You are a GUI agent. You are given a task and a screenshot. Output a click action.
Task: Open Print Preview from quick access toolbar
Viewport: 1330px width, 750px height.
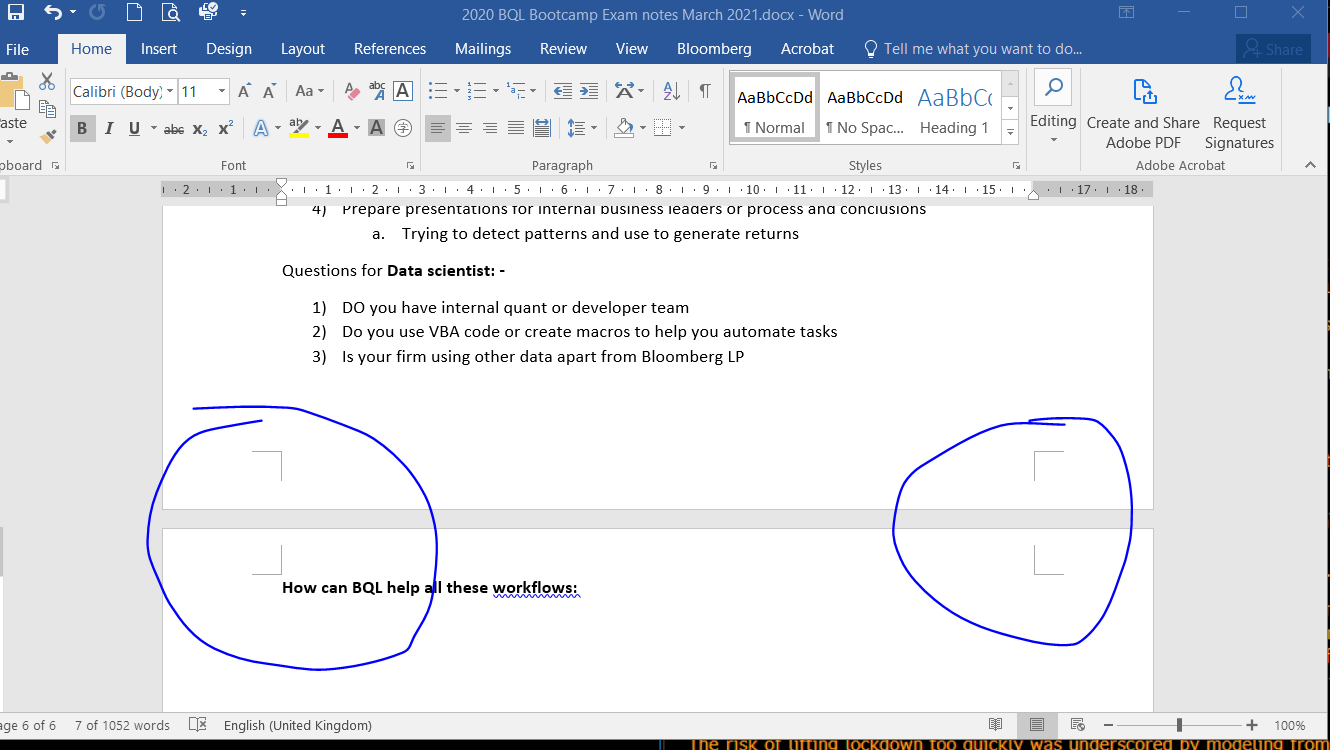tap(170, 13)
